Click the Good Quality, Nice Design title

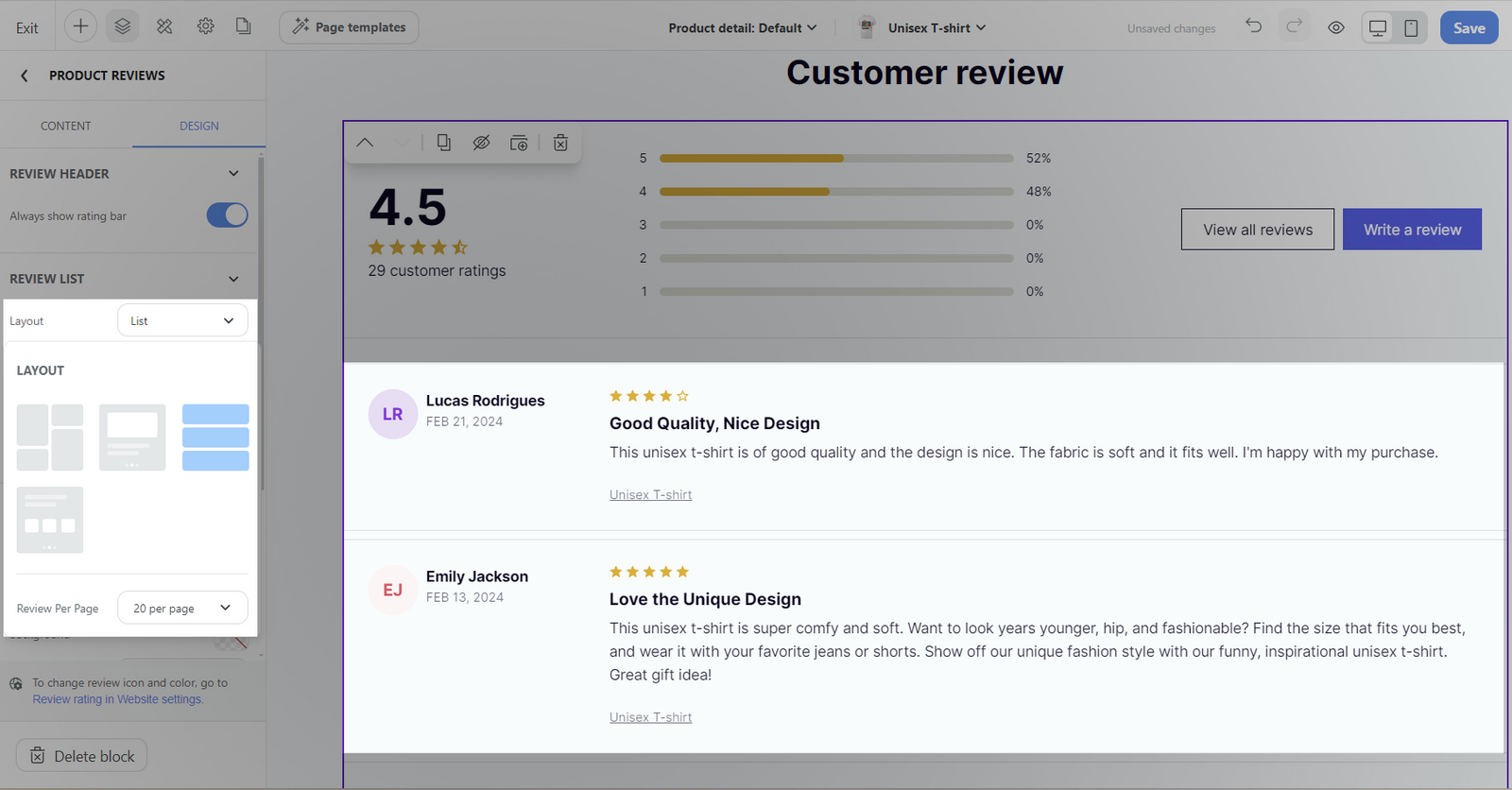tap(714, 423)
